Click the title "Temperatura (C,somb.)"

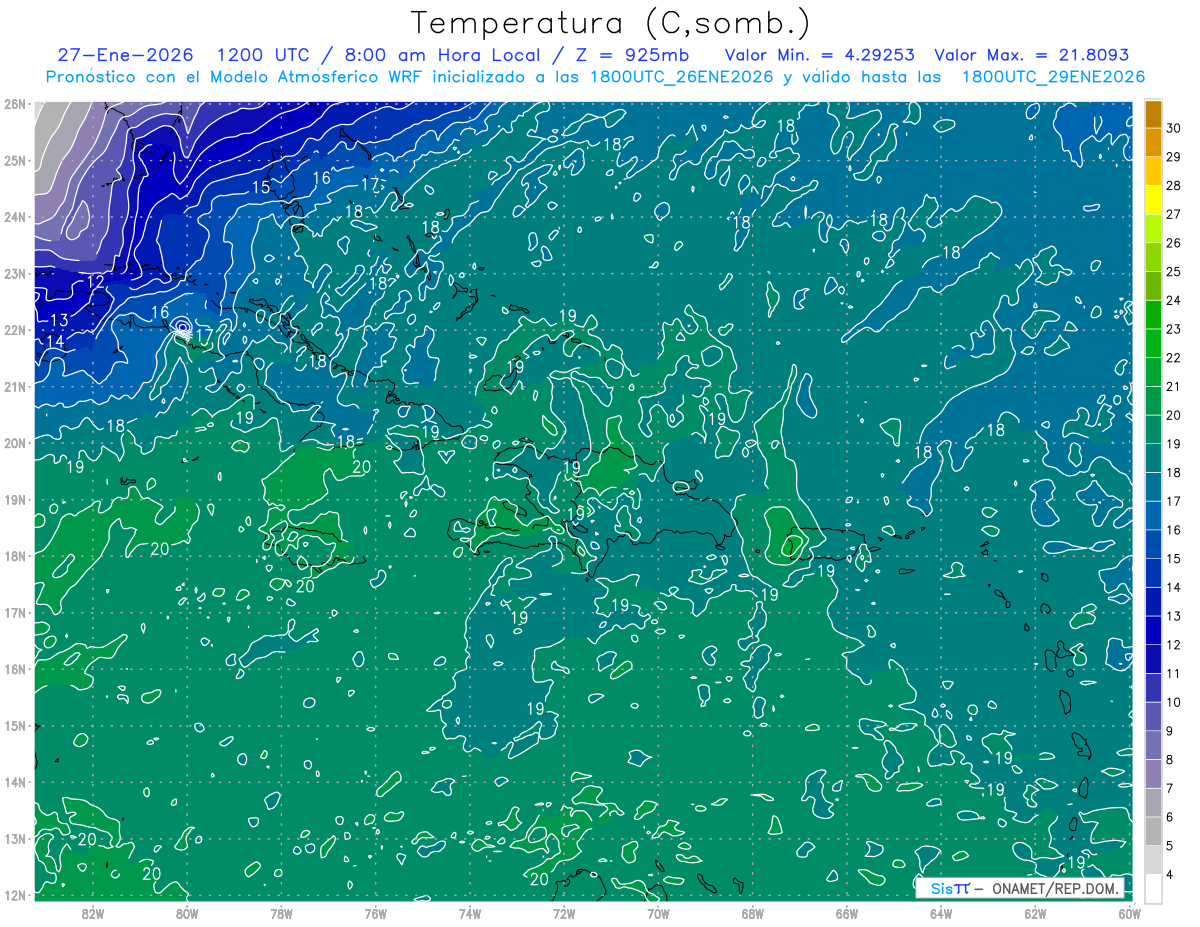[x=611, y=23]
